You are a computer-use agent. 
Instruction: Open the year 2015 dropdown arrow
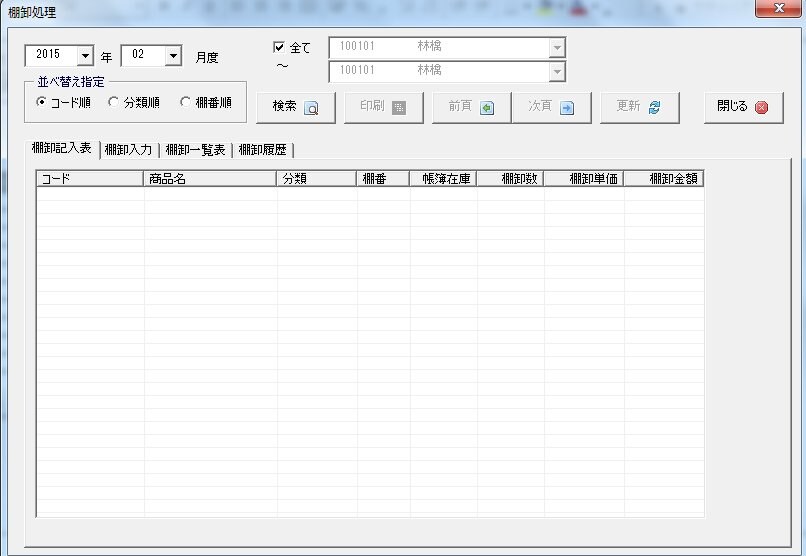[x=85, y=55]
